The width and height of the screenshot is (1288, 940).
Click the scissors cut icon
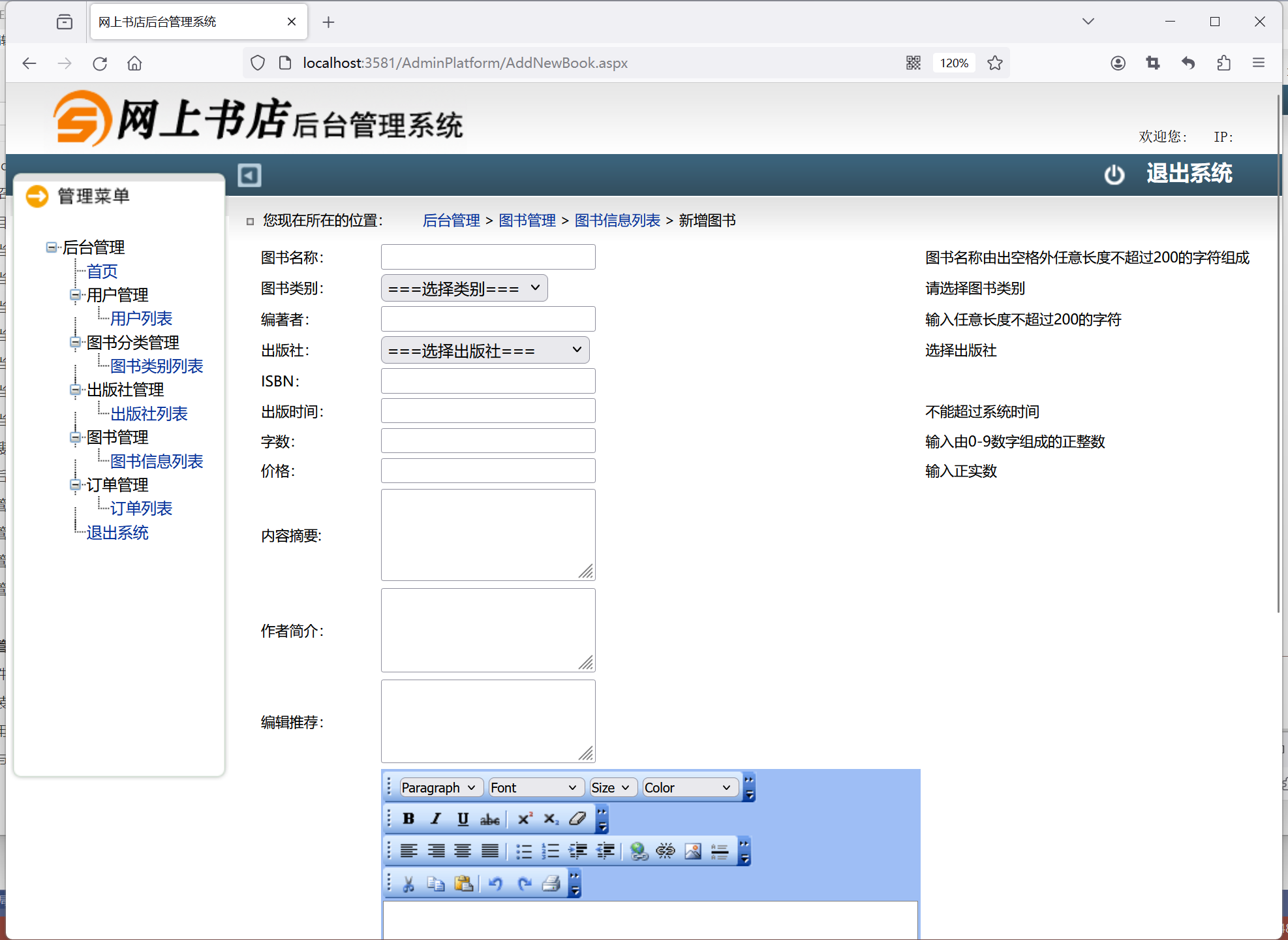[408, 884]
